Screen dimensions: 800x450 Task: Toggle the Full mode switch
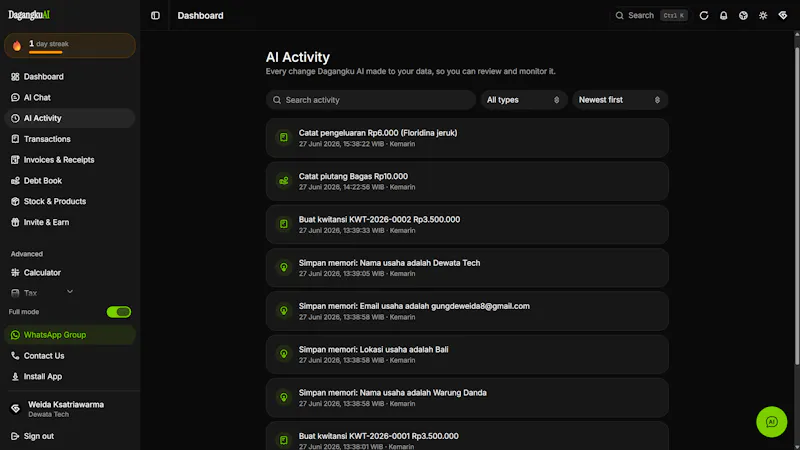pyautogui.click(x=119, y=312)
